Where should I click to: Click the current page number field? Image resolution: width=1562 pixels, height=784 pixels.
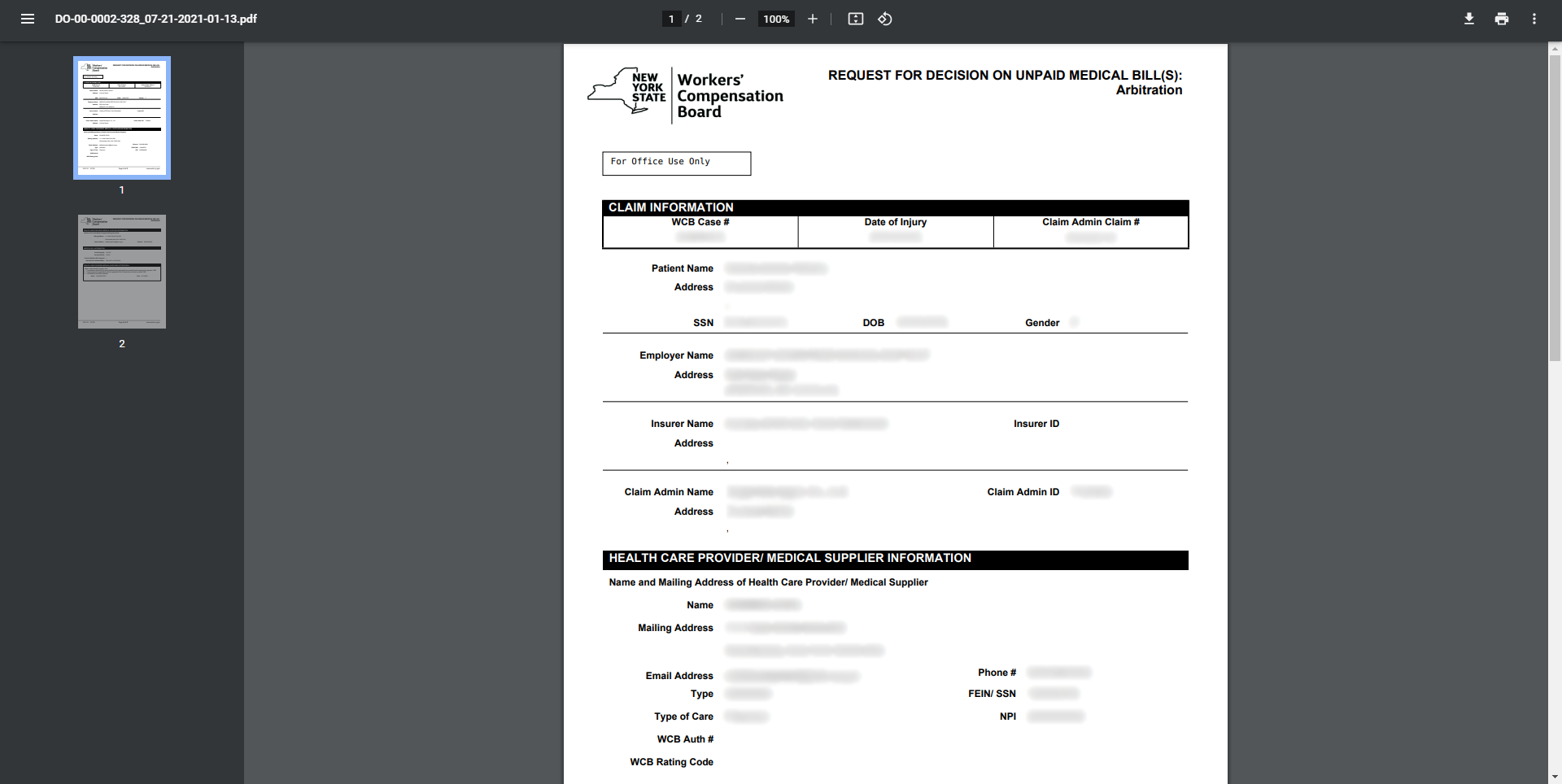pos(671,19)
